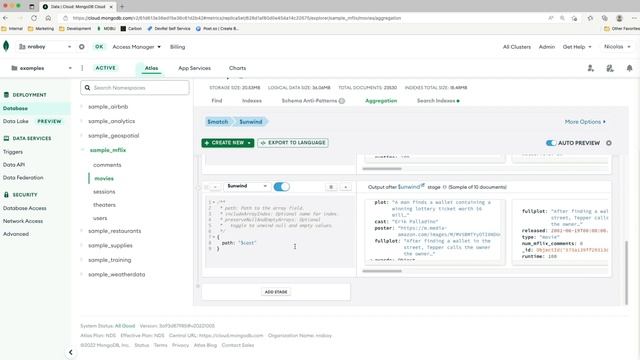Click the Add Stage button
This screenshot has width=640, height=360.
coord(276,292)
